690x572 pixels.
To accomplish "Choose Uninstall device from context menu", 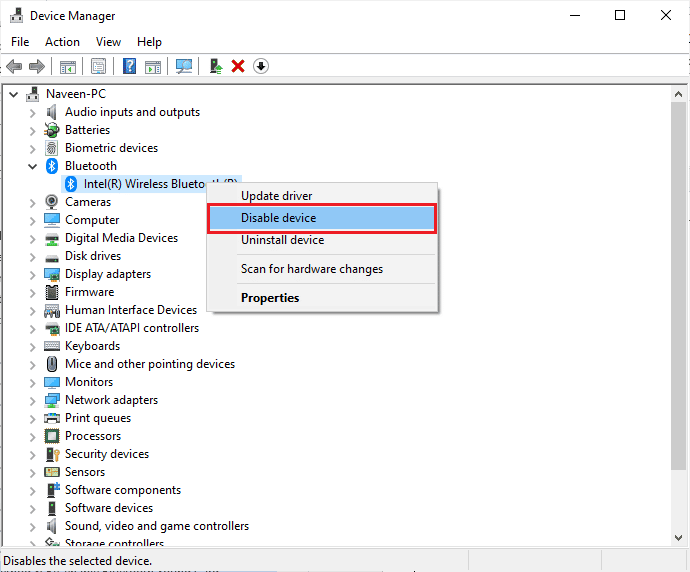I will (323, 240).
